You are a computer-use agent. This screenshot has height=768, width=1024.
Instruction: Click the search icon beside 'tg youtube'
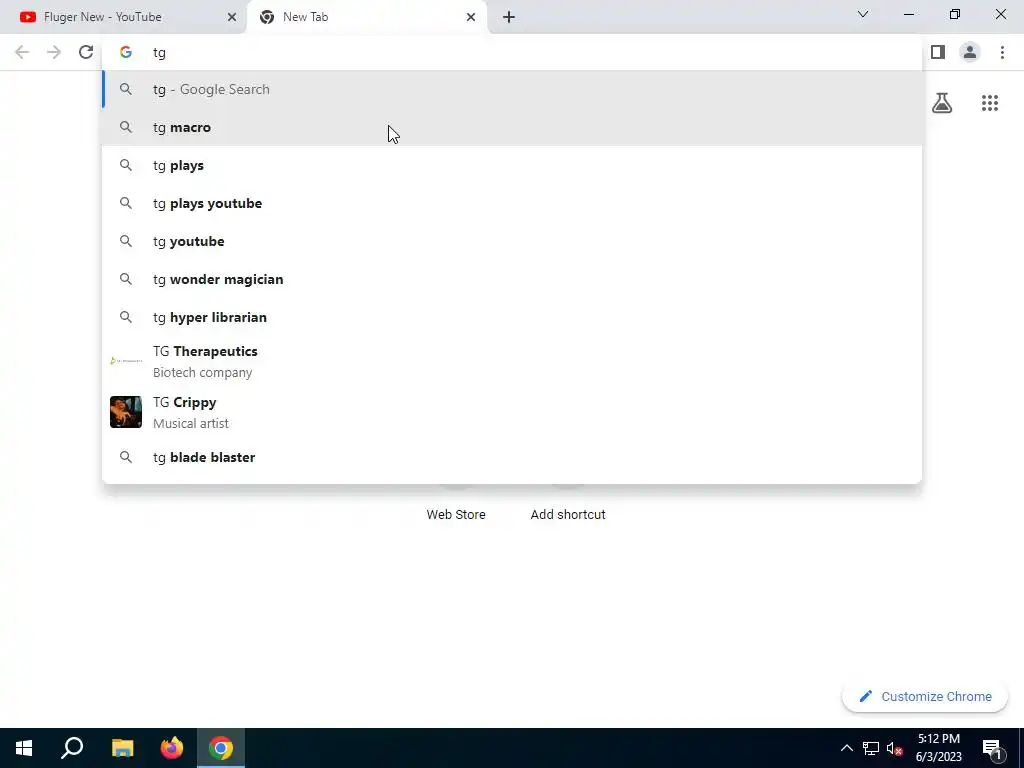click(126, 241)
